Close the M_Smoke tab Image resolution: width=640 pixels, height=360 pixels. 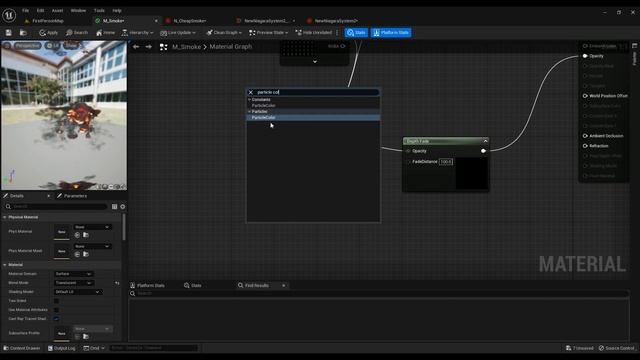(156, 21)
